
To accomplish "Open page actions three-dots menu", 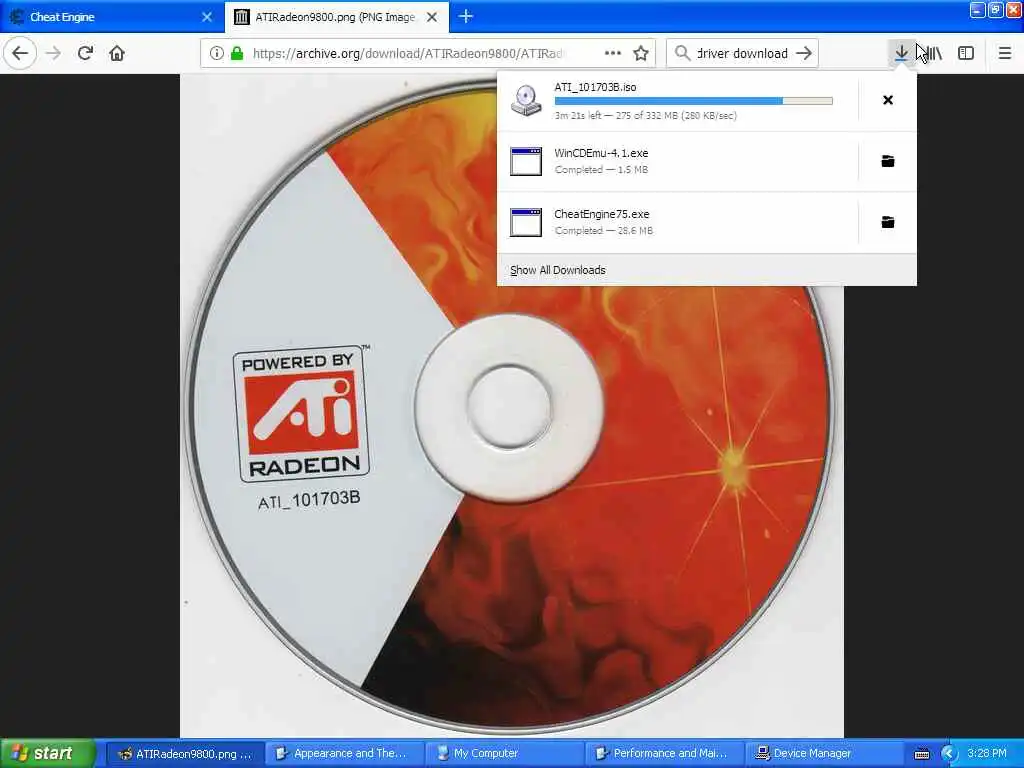I will click(613, 54).
